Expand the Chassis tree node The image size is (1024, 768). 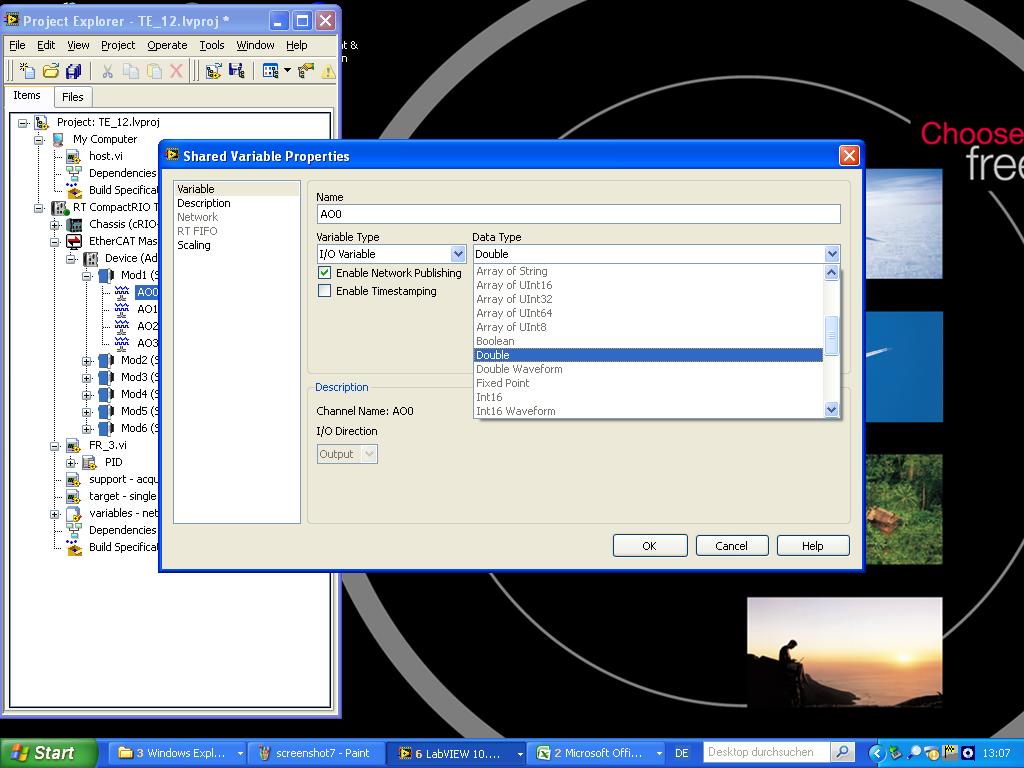pyautogui.click(x=56, y=225)
